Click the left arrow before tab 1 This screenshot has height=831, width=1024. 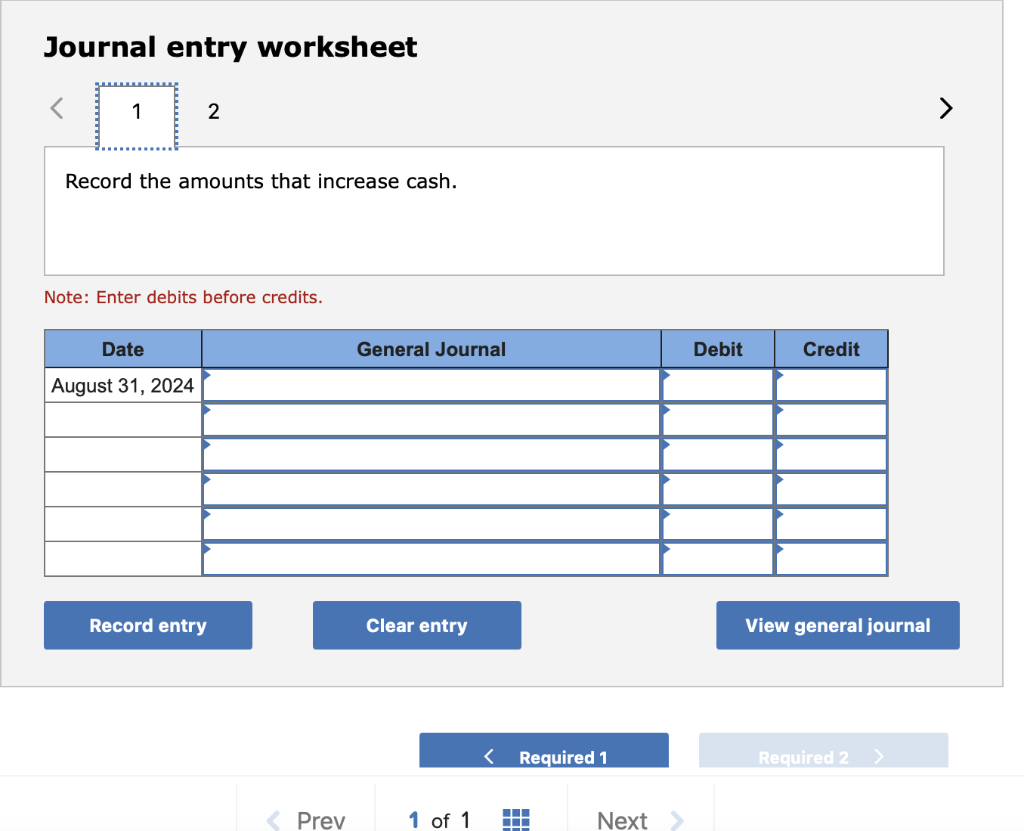coord(56,108)
